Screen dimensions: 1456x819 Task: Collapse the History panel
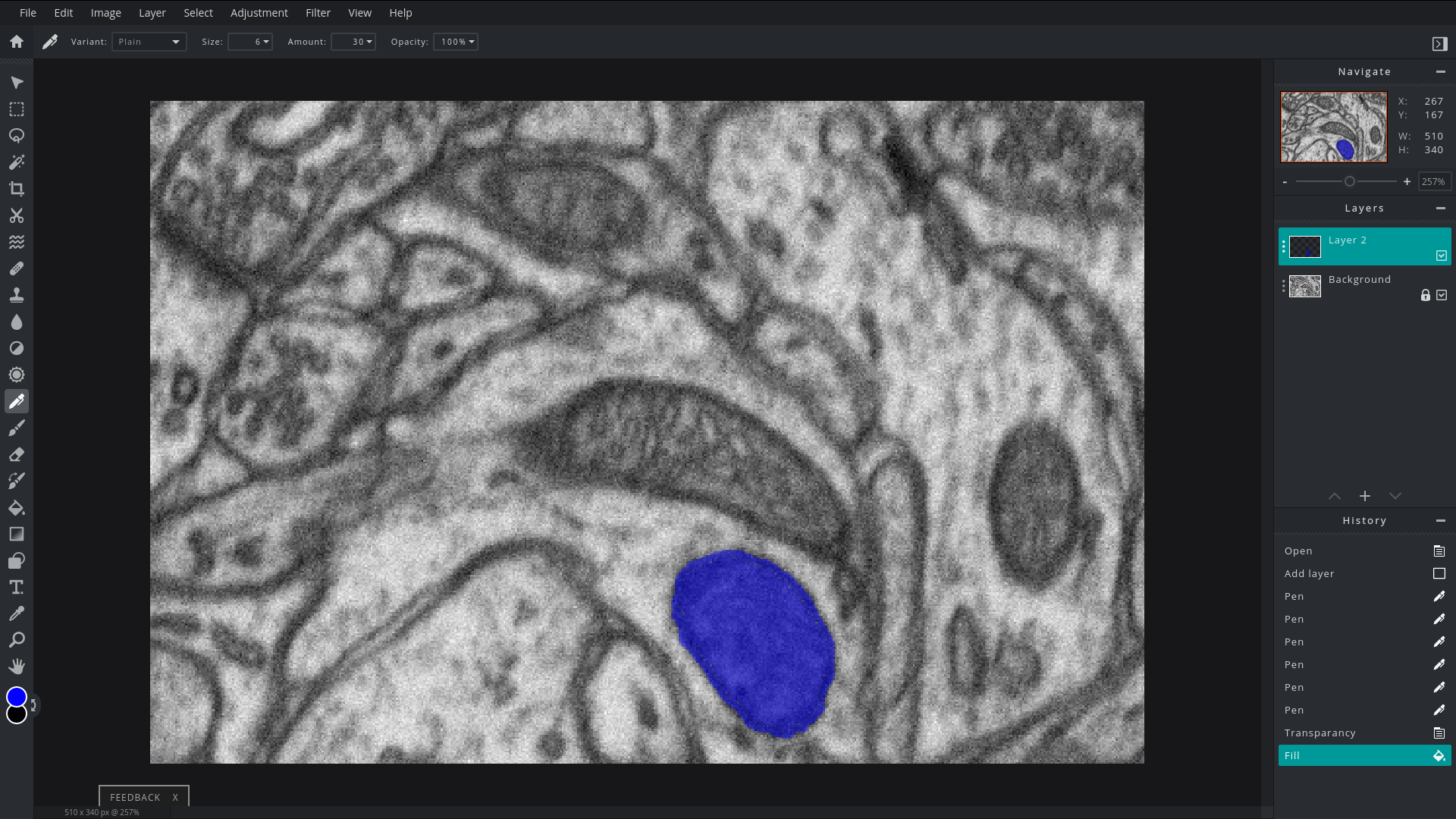pos(1440,520)
